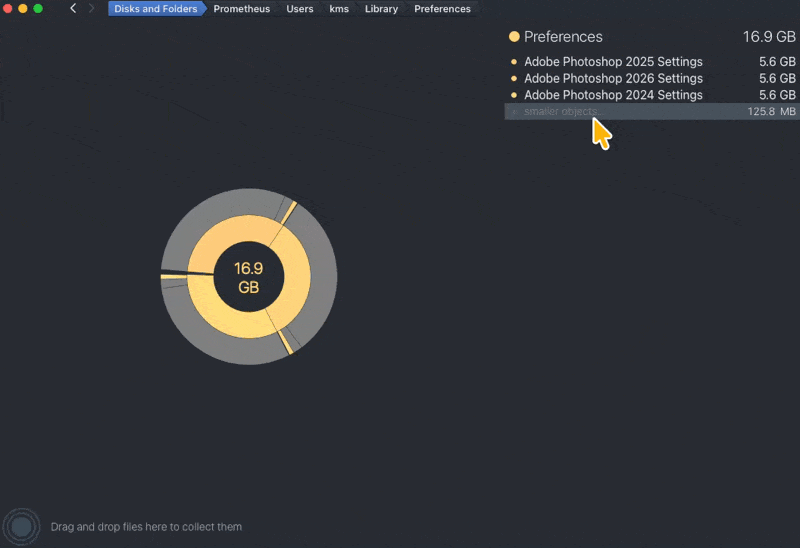
Task: Click the bullet next to Photoshop 2024 Settings
Action: [x=514, y=95]
